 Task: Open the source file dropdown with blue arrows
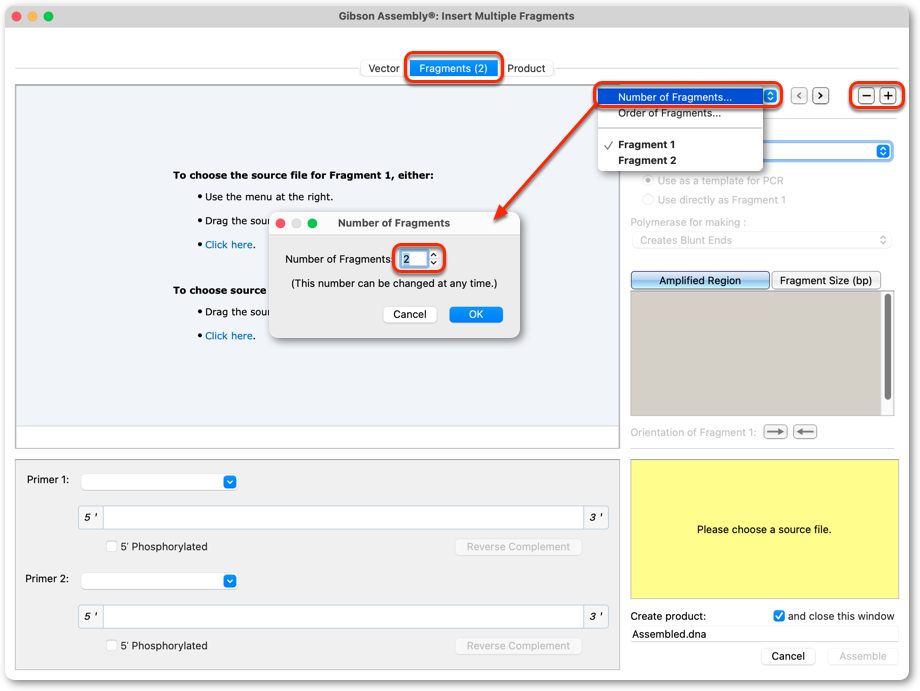point(882,151)
